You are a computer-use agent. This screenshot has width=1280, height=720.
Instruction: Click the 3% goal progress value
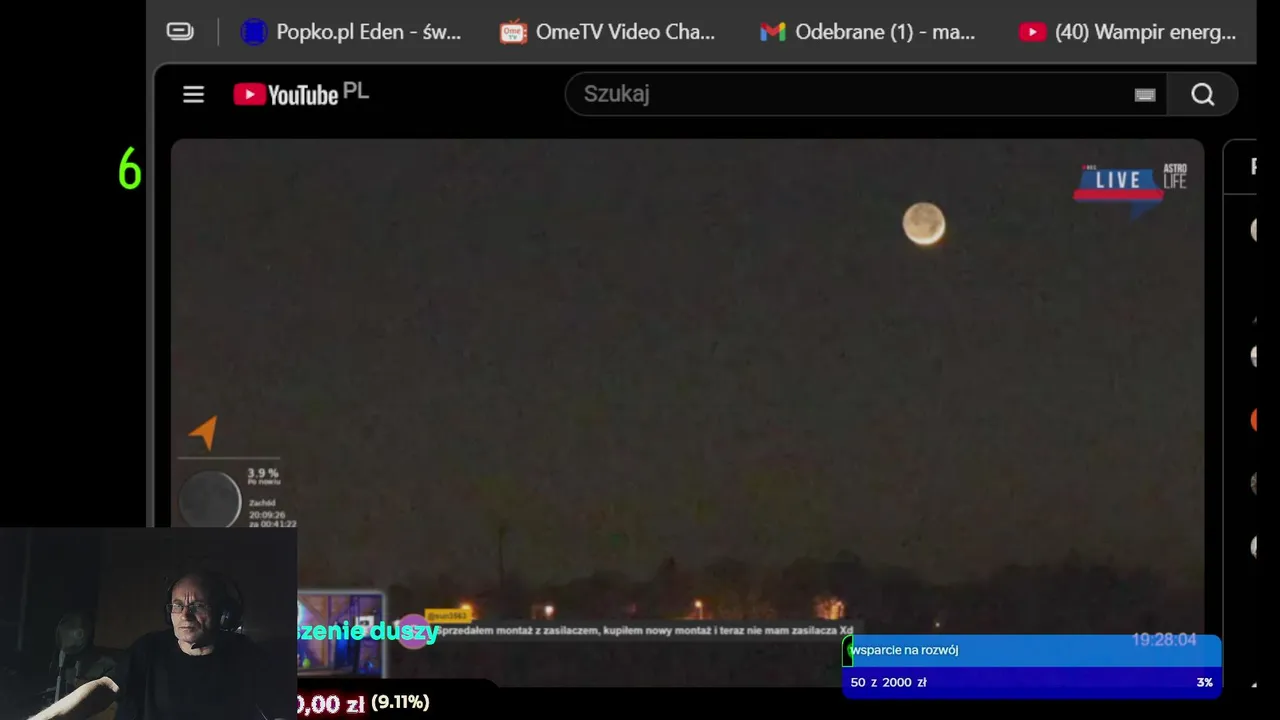[x=1204, y=682]
